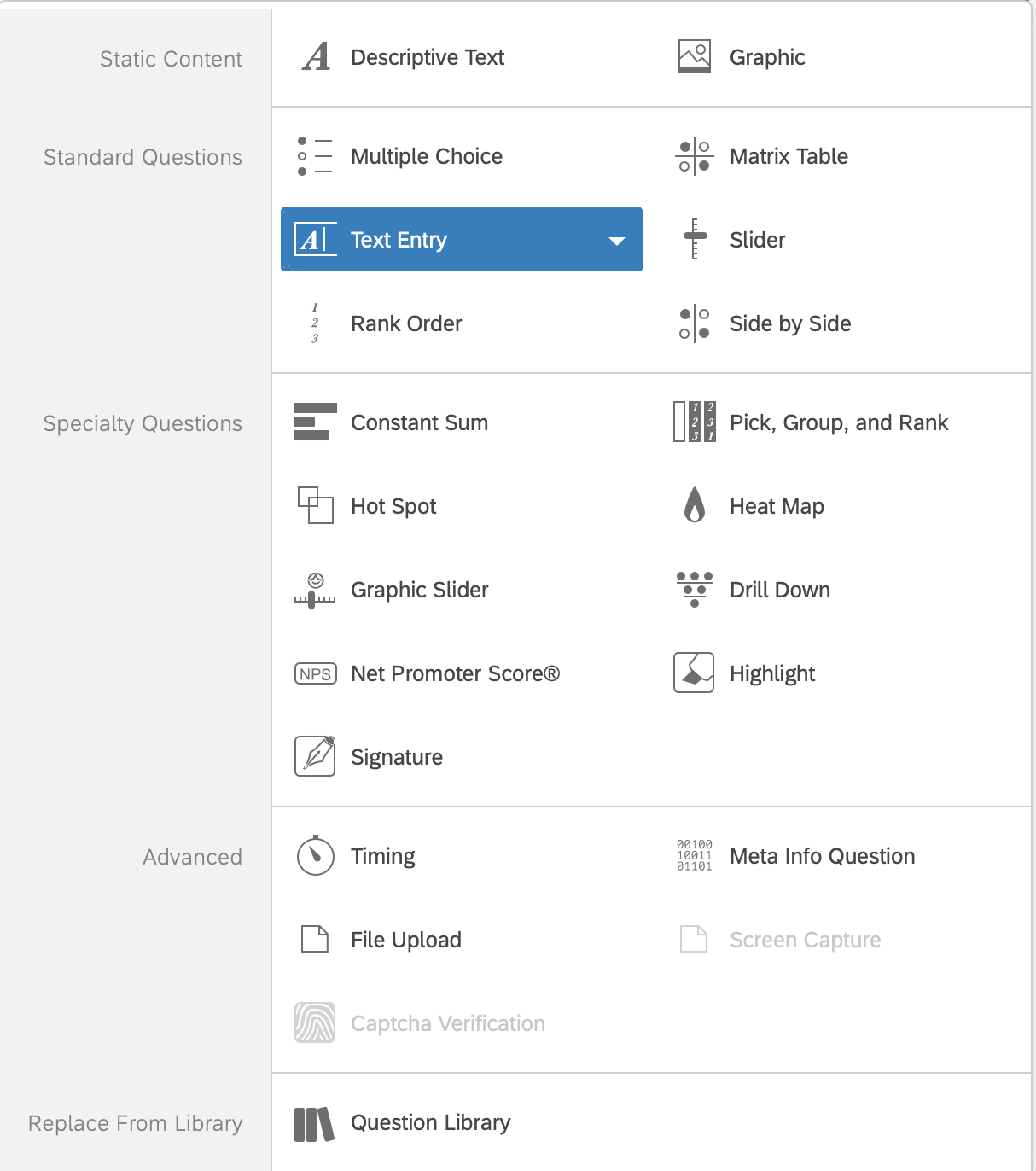Screen dimensions: 1036x1171
Task: Click the Hot Spot icon
Action: 315,505
